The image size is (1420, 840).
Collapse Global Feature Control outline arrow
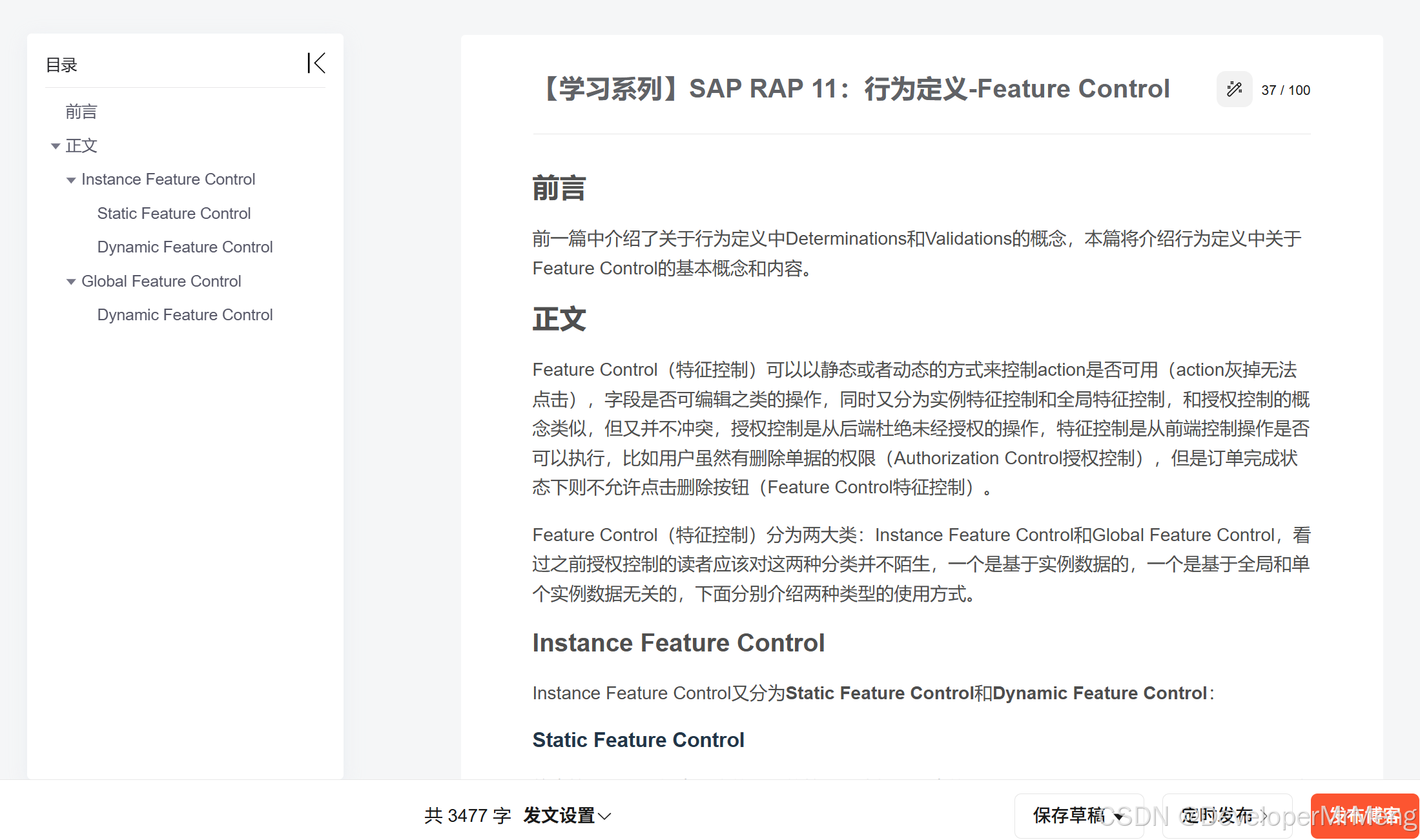click(x=71, y=282)
